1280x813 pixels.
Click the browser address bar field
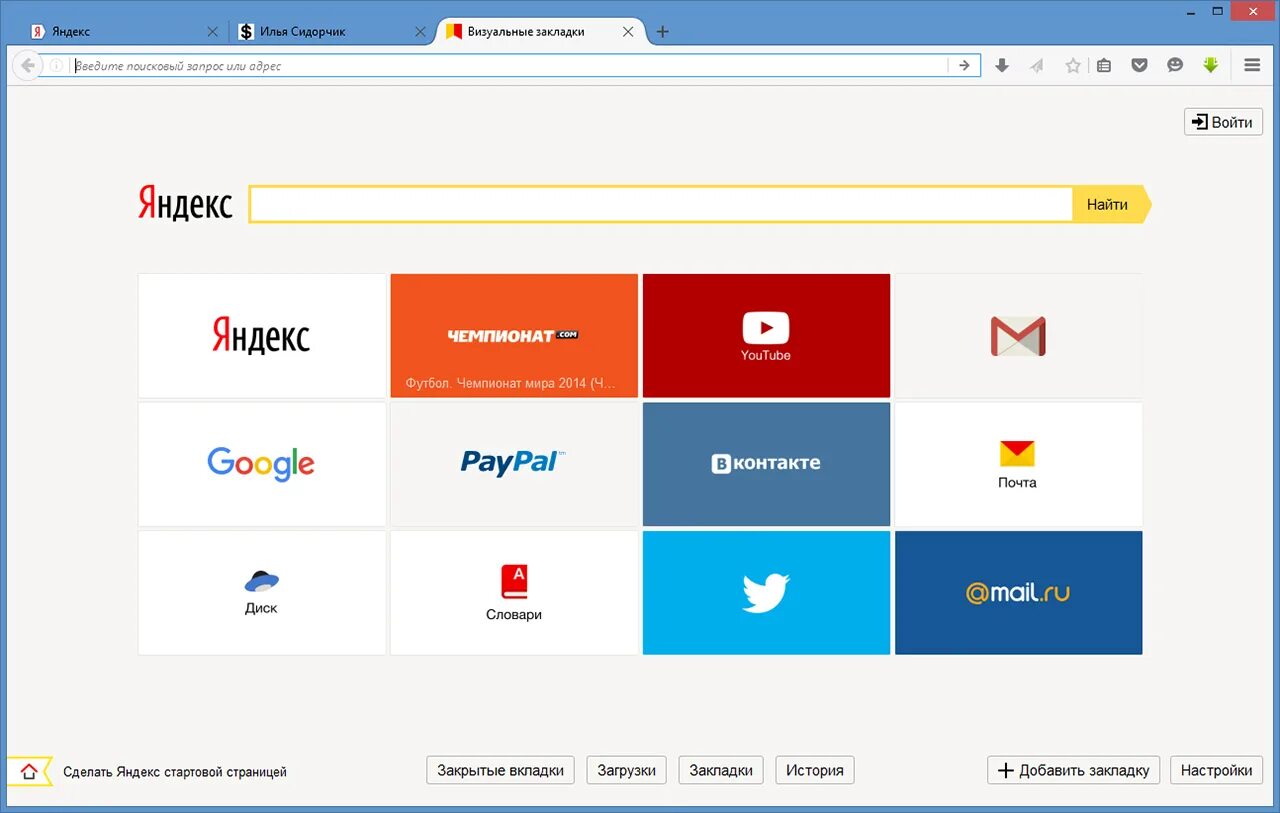(510, 66)
